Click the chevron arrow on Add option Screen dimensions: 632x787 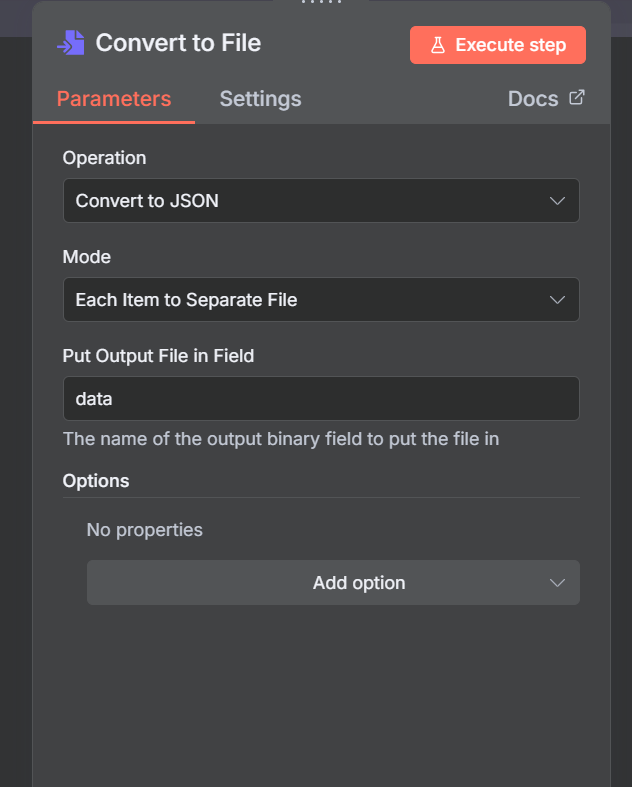click(x=558, y=583)
